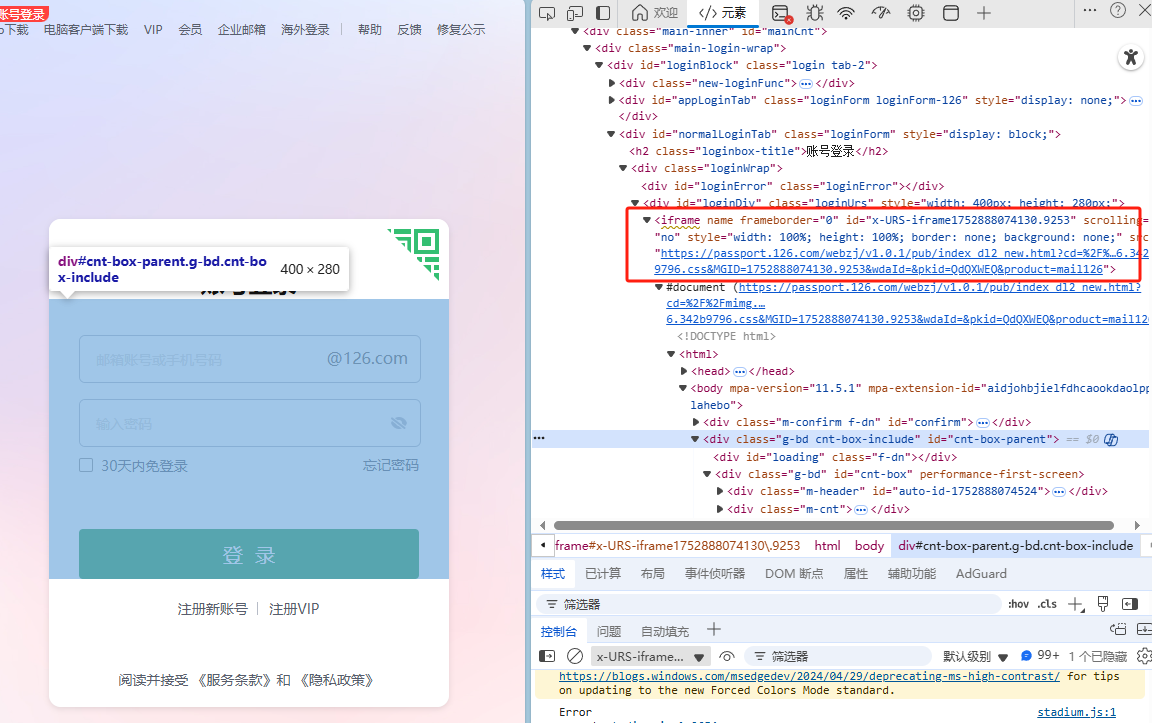Click 忘记密码 forgot password link
Screen dimensions: 1152x723
tap(391, 465)
